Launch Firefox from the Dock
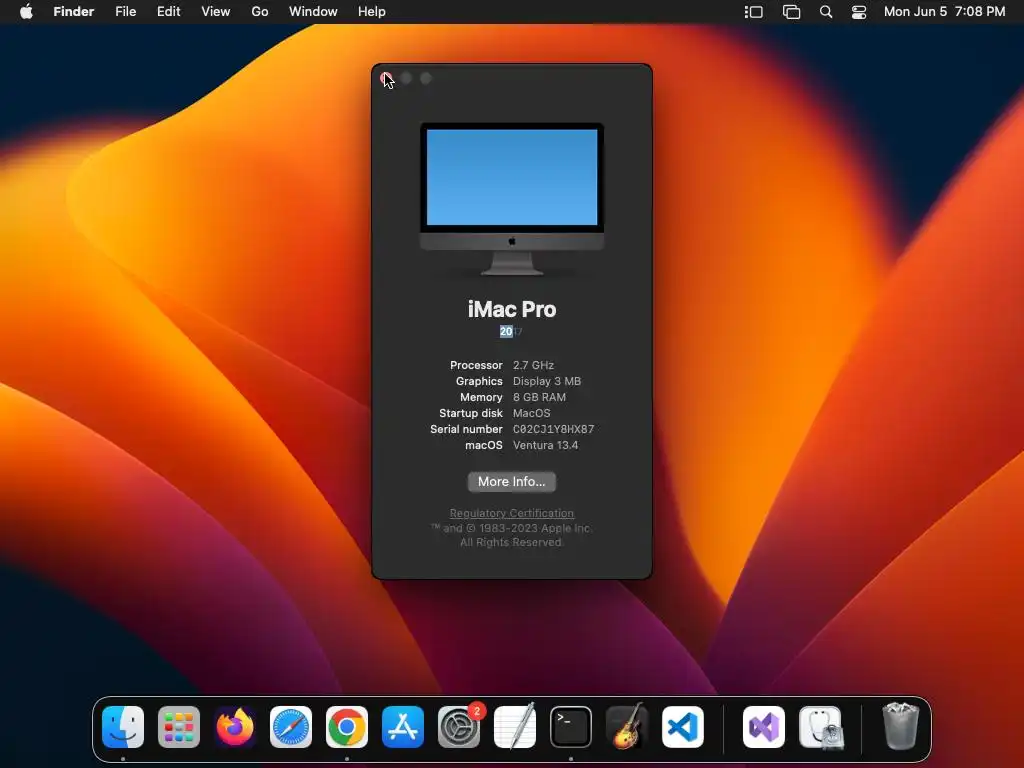 point(235,727)
